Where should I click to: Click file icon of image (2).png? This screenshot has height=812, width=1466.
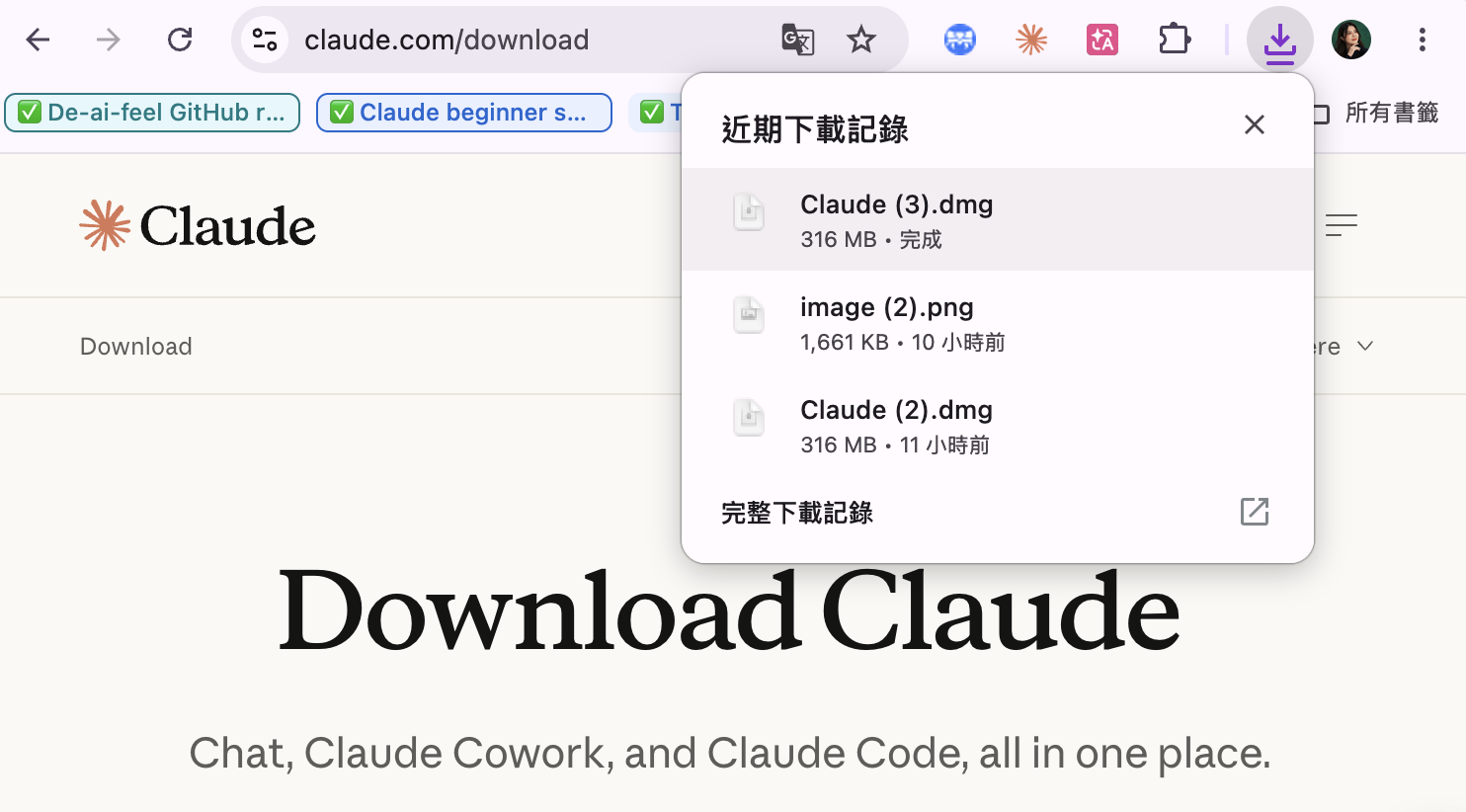tap(749, 314)
